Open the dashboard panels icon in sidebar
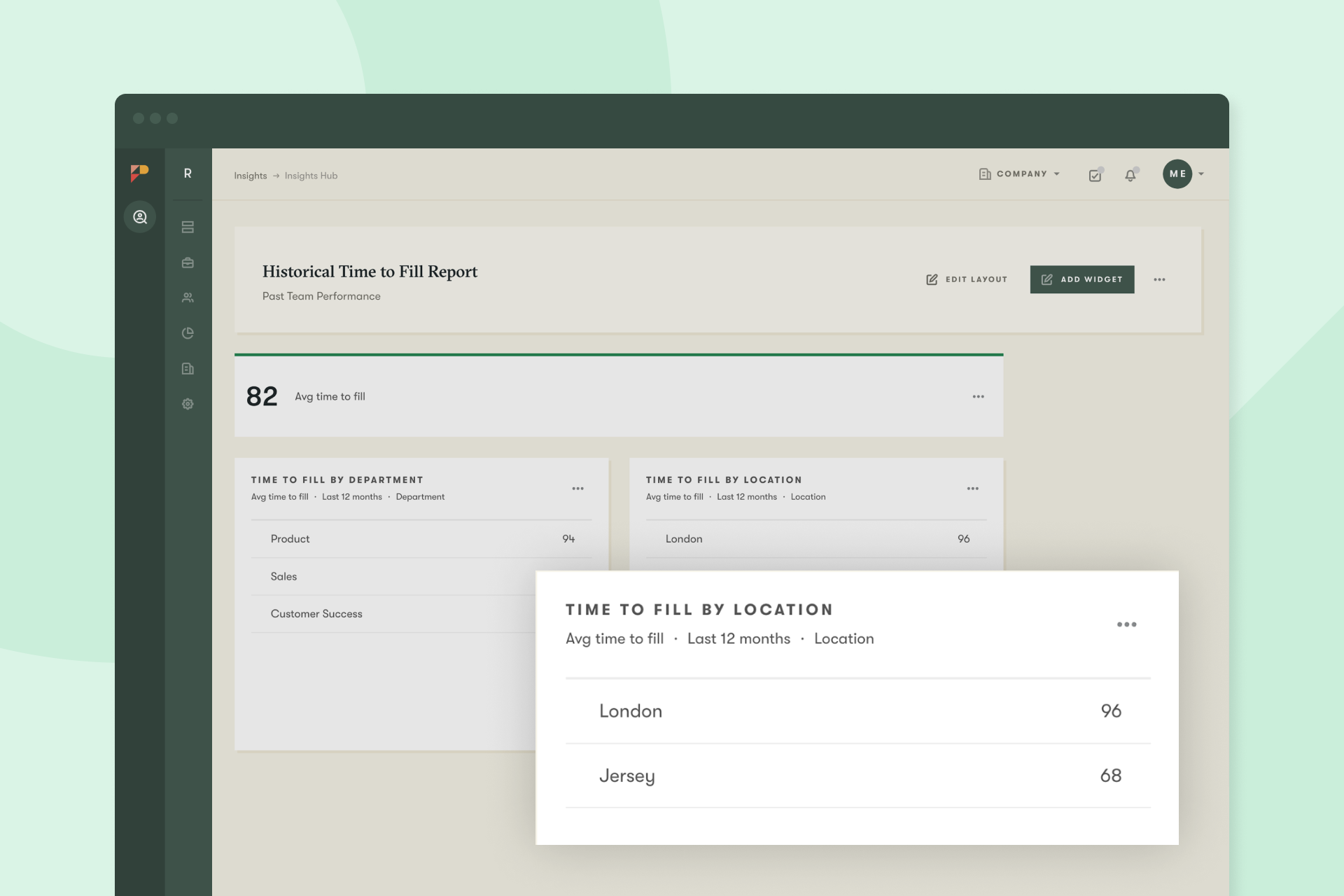This screenshot has width=1344, height=896. [x=188, y=227]
